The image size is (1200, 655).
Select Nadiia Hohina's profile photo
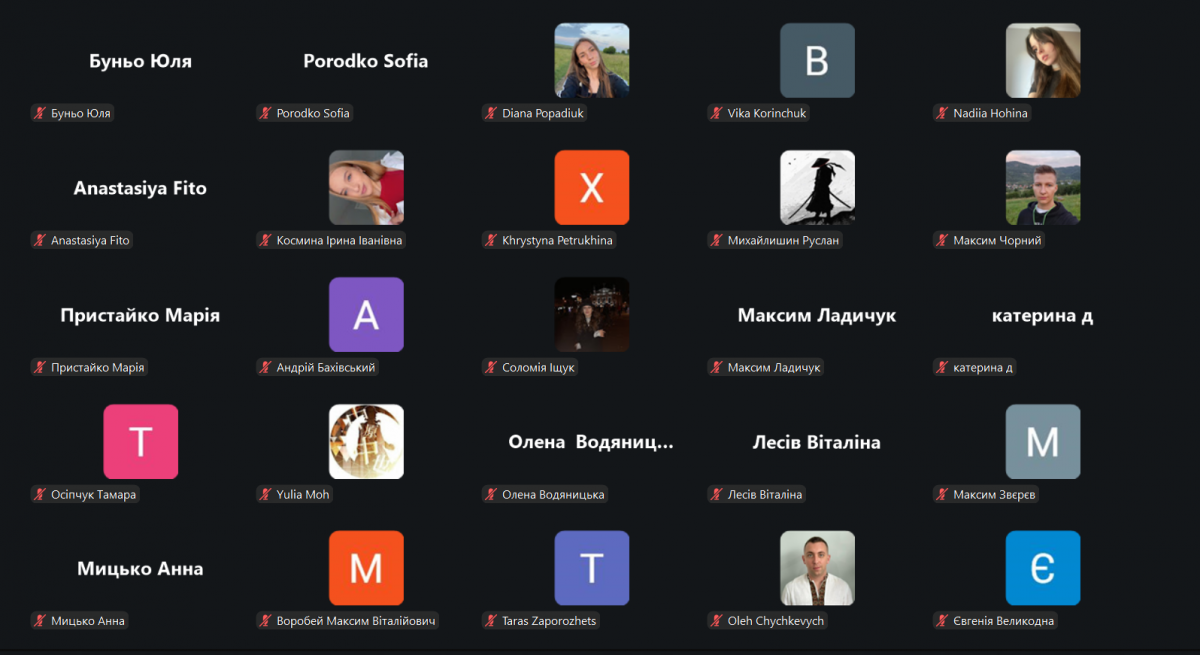pos(1043,60)
